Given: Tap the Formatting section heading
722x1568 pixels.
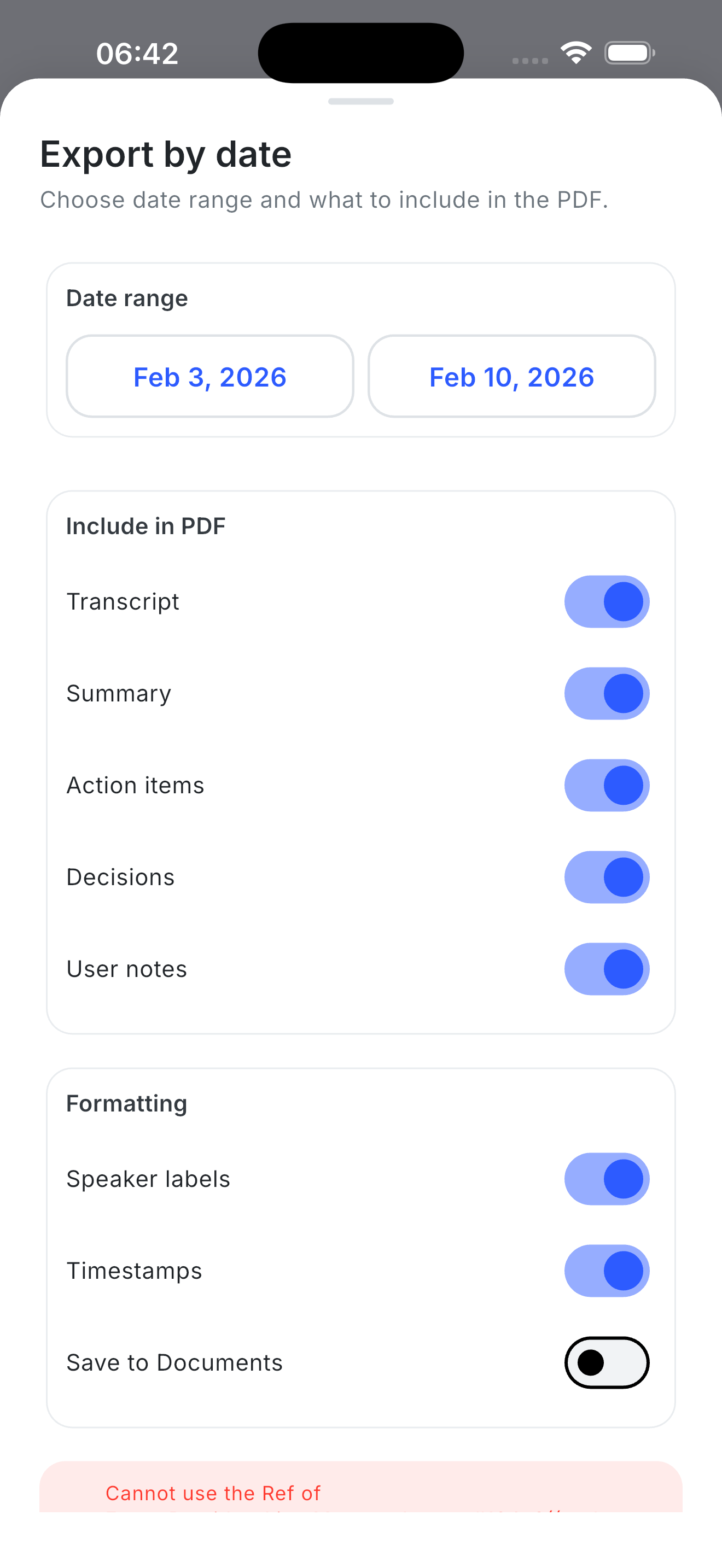Looking at the screenshot, I should tap(126, 1103).
